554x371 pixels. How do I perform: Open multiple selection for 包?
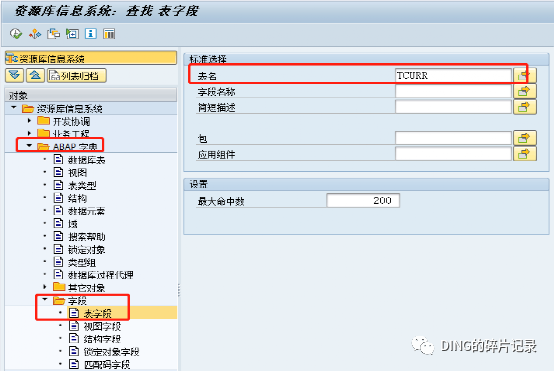(525, 138)
